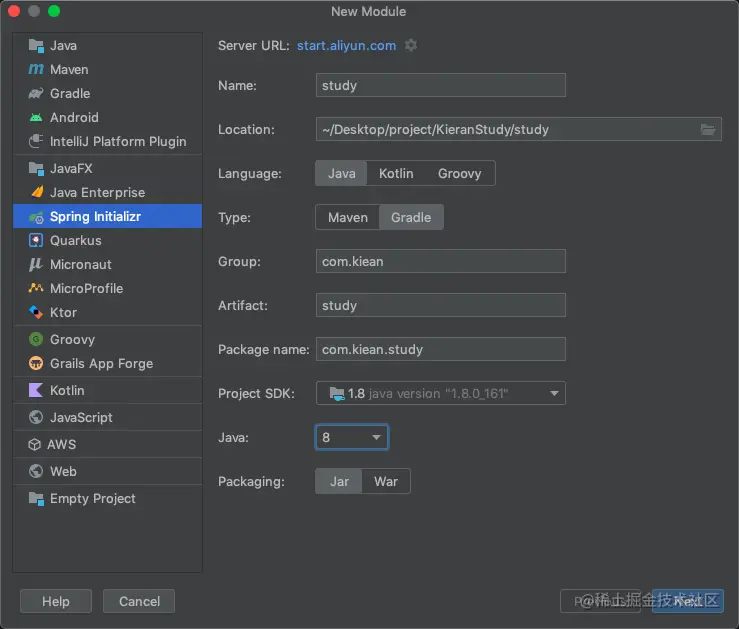Choose Maven as the project type
The height and width of the screenshot is (629, 739).
347,217
